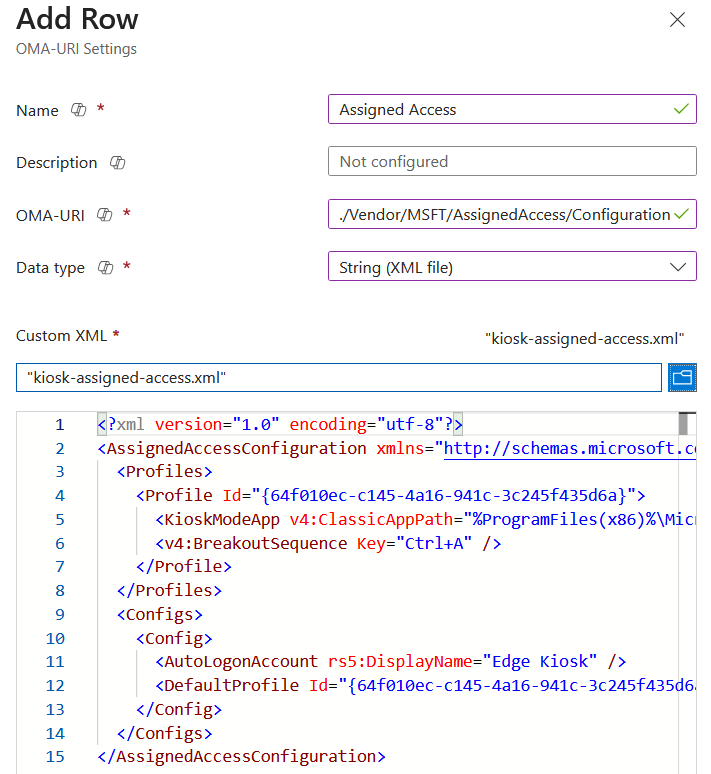Click the info icon beside Data type
The height and width of the screenshot is (774, 711).
tap(105, 268)
